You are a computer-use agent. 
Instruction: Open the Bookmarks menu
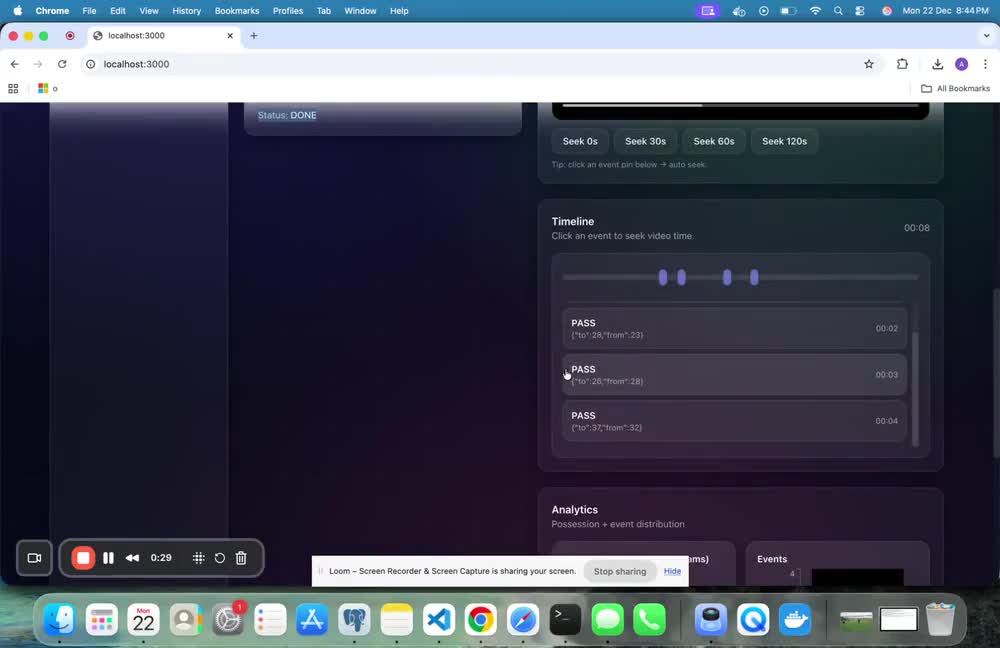coord(237,11)
